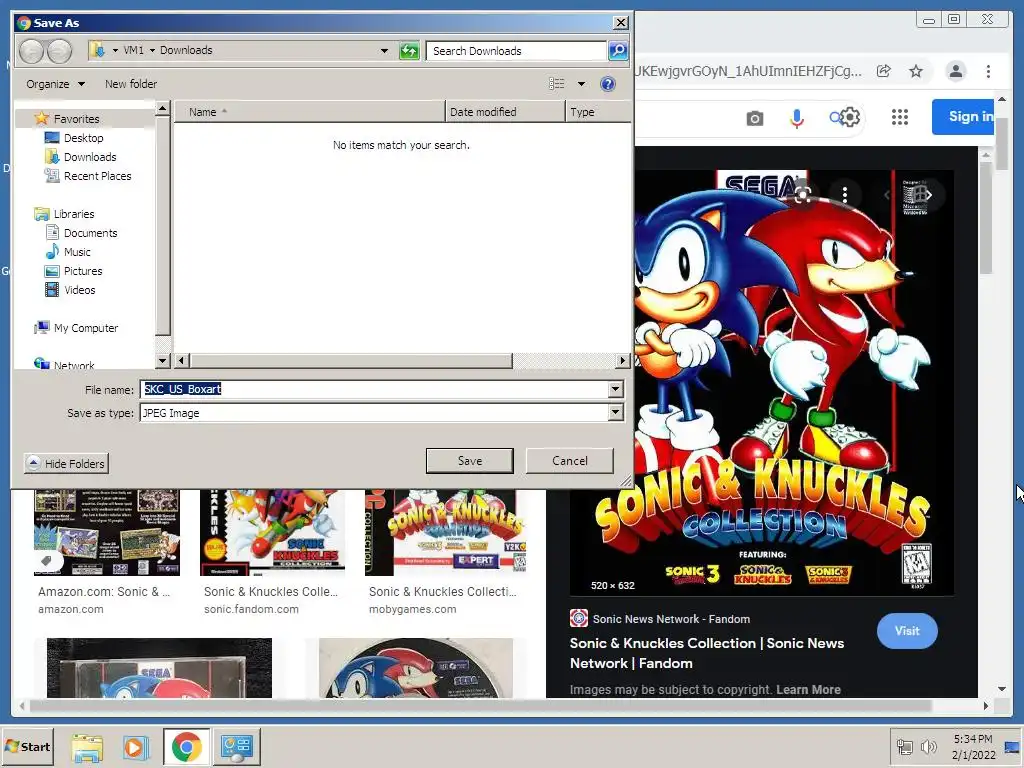Image resolution: width=1024 pixels, height=768 pixels.
Task: Click the Forward arrow in Save As dialog
Action: click(59, 51)
